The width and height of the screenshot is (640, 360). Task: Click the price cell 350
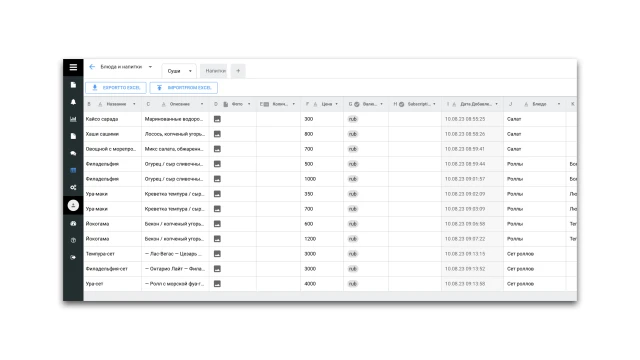(322, 194)
